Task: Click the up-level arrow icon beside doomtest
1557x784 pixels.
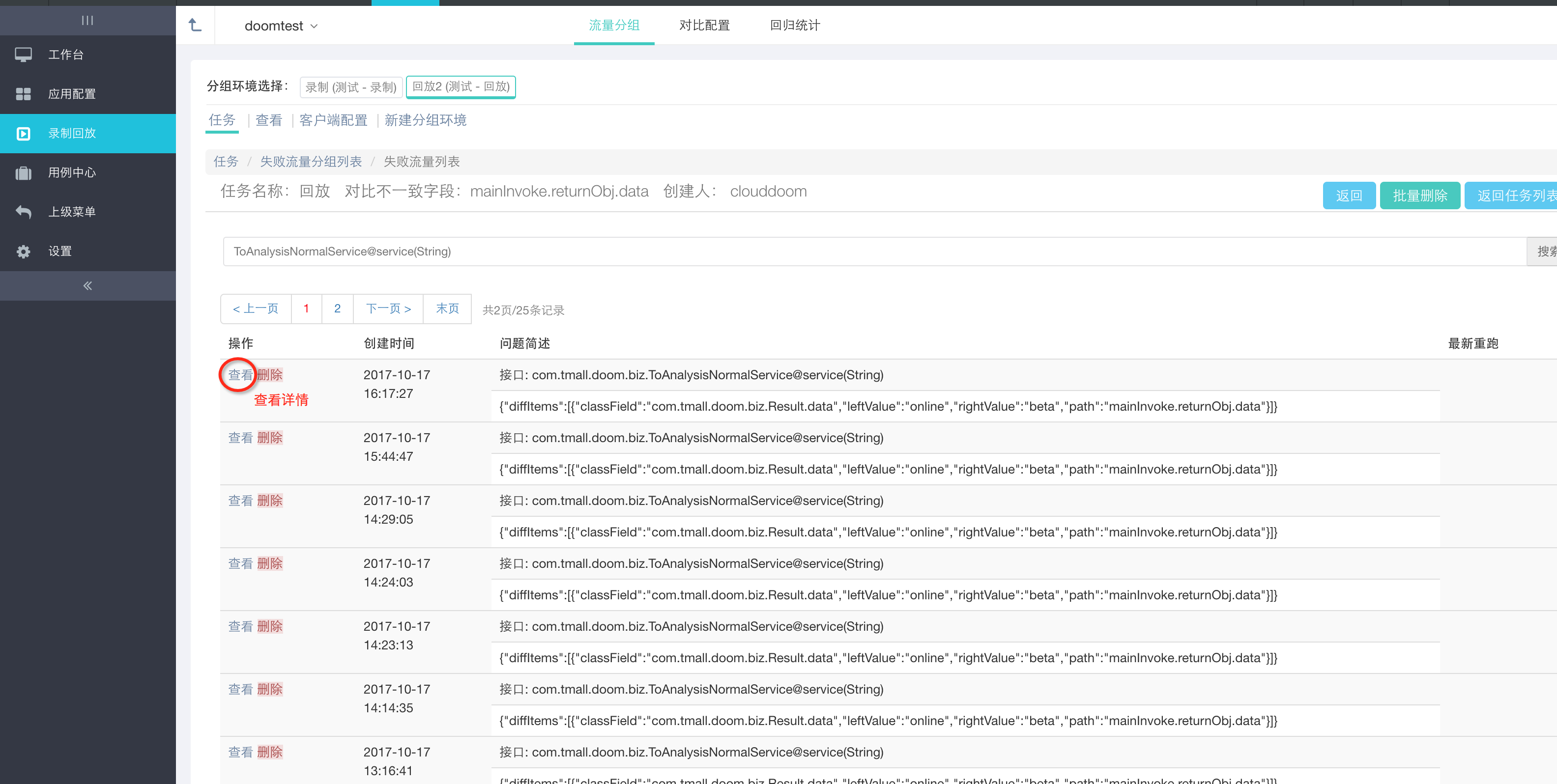Action: click(195, 25)
